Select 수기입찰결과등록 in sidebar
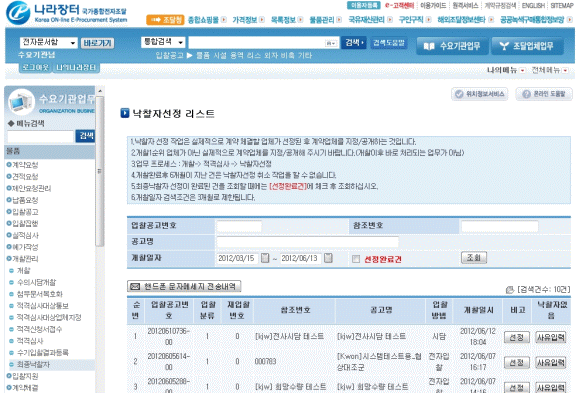Screen dimensions: 580x393 click(43, 352)
